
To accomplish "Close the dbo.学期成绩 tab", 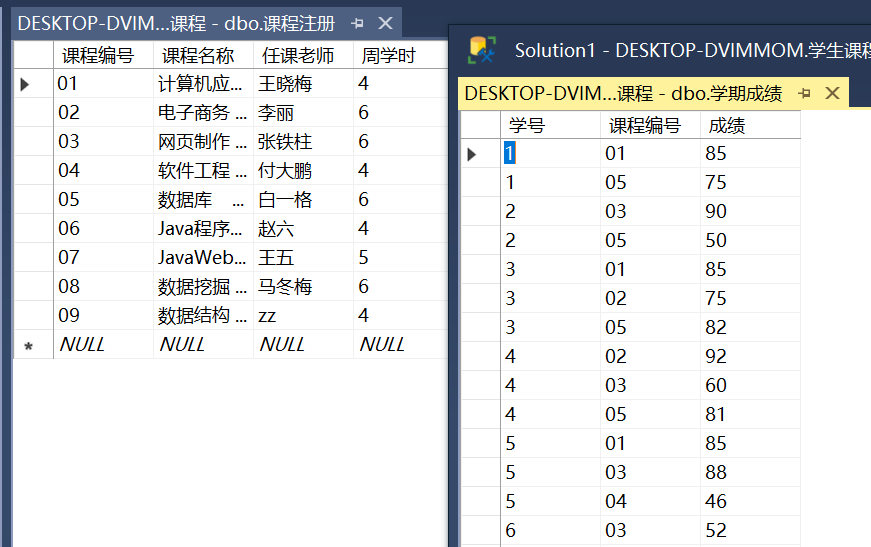I will [832, 93].
